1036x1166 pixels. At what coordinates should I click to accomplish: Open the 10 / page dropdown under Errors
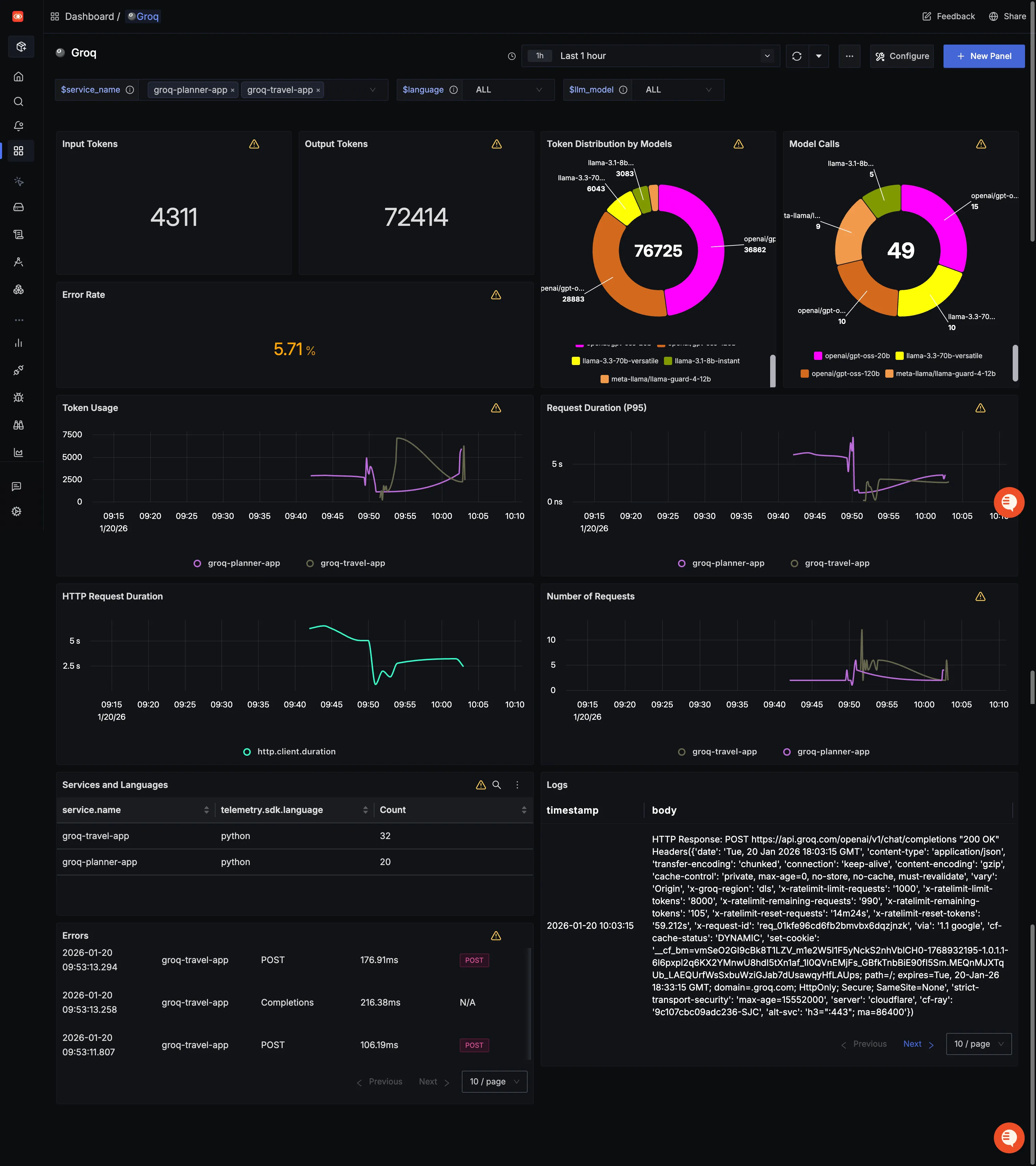pos(493,1082)
